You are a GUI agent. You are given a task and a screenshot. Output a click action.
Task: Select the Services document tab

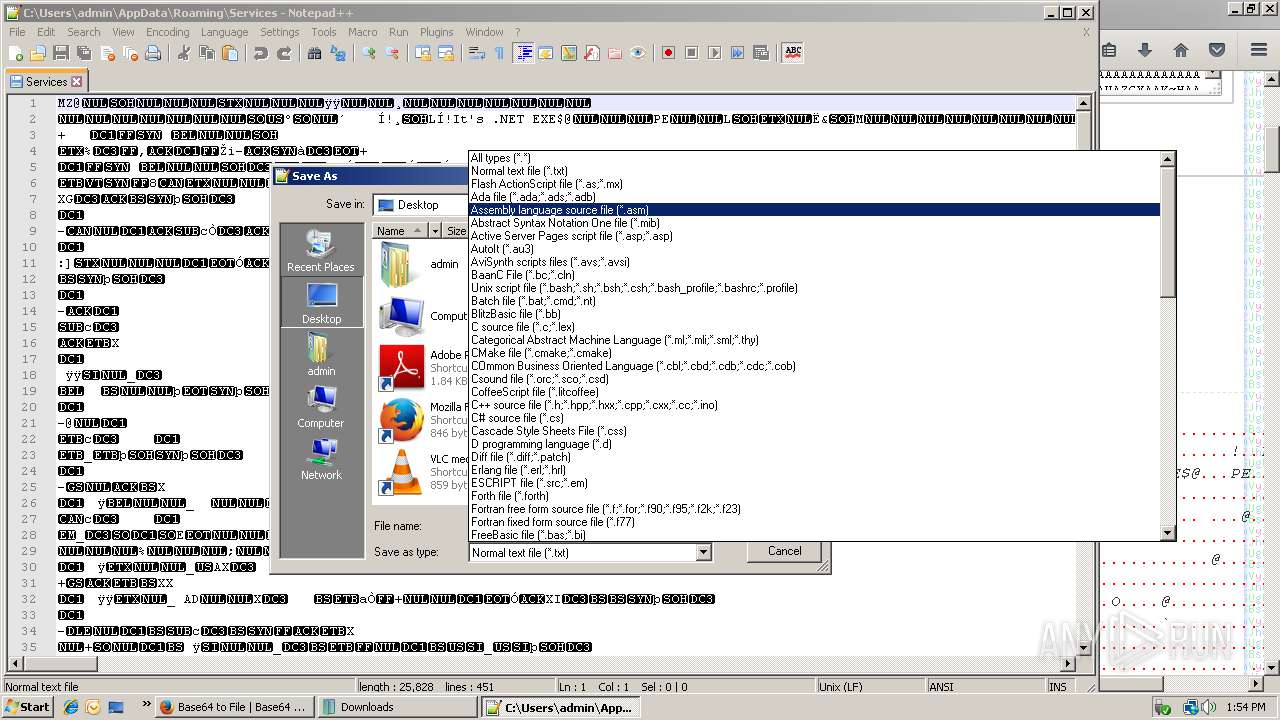point(46,82)
